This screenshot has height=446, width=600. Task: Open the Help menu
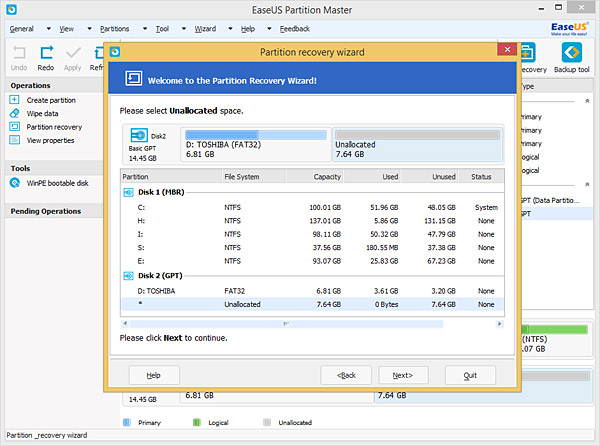pos(248,29)
